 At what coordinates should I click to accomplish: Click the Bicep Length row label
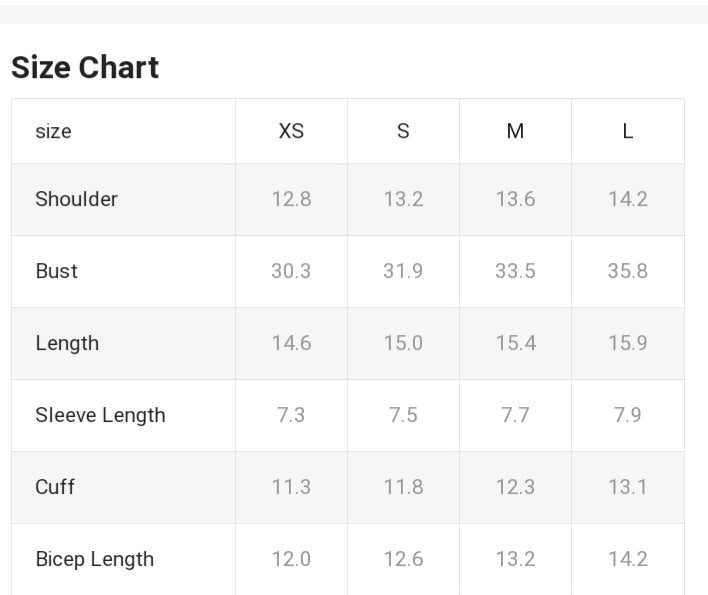(x=94, y=559)
